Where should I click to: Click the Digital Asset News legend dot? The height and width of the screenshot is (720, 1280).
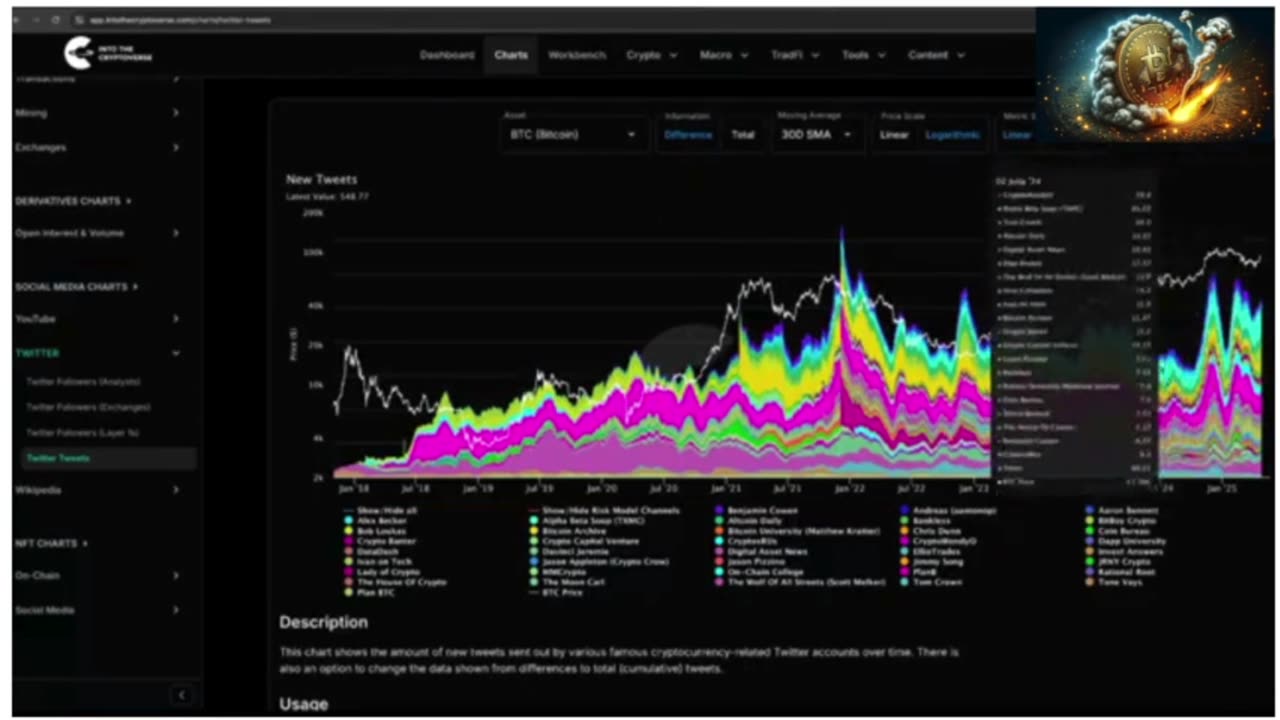[x=719, y=551]
